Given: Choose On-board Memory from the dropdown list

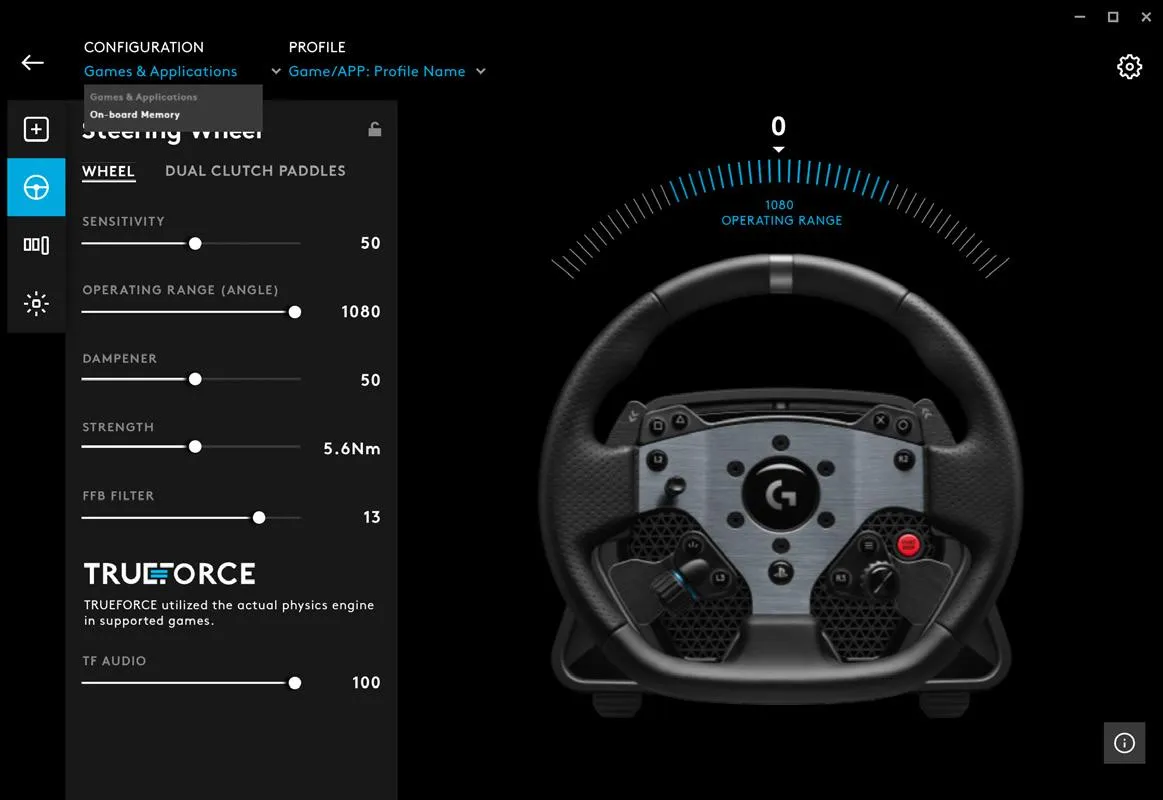Looking at the screenshot, I should [135, 114].
